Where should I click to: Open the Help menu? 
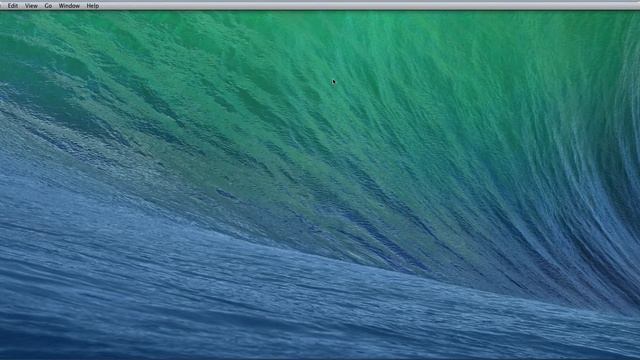click(x=93, y=6)
